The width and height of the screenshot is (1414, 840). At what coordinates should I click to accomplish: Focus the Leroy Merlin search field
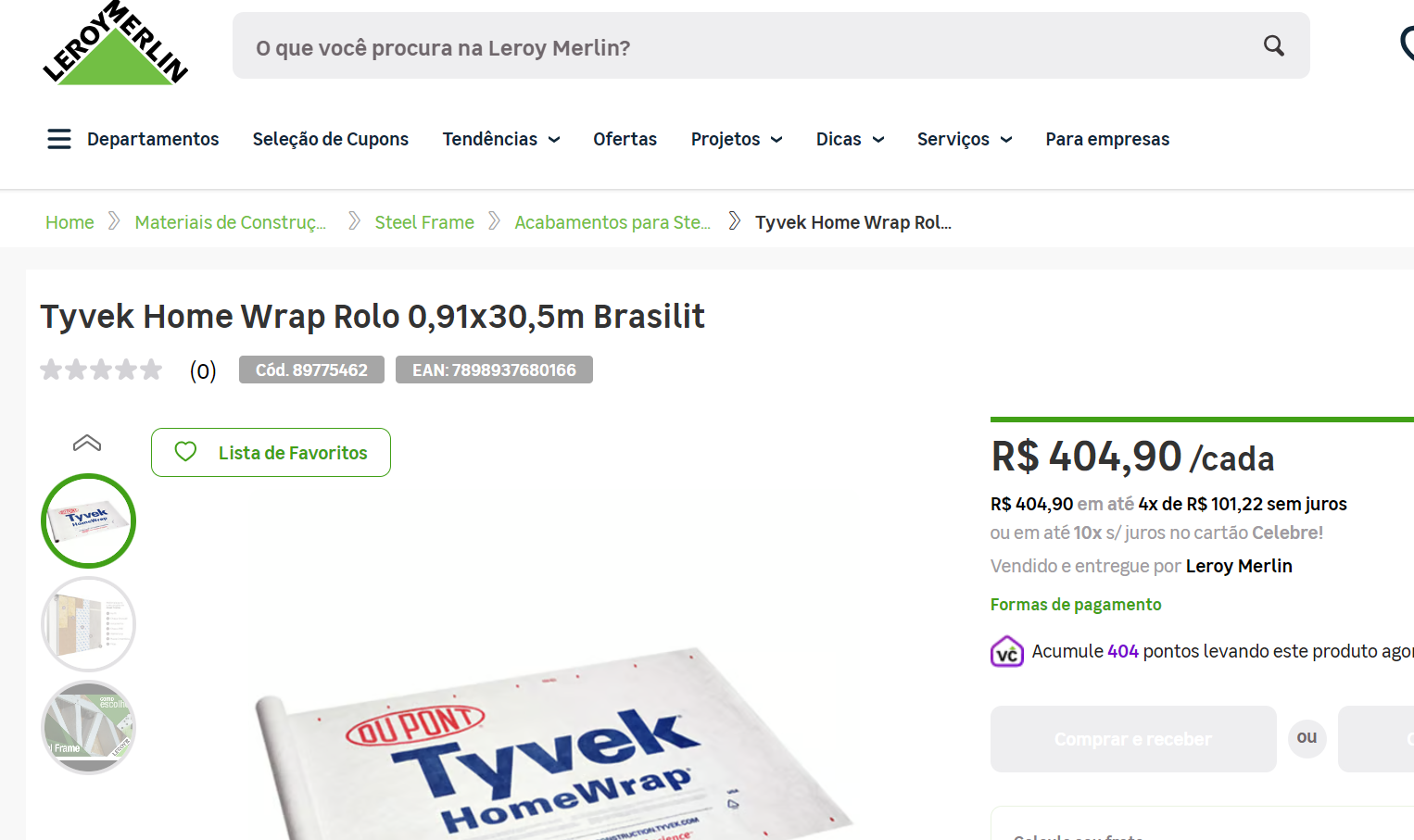[x=741, y=47]
